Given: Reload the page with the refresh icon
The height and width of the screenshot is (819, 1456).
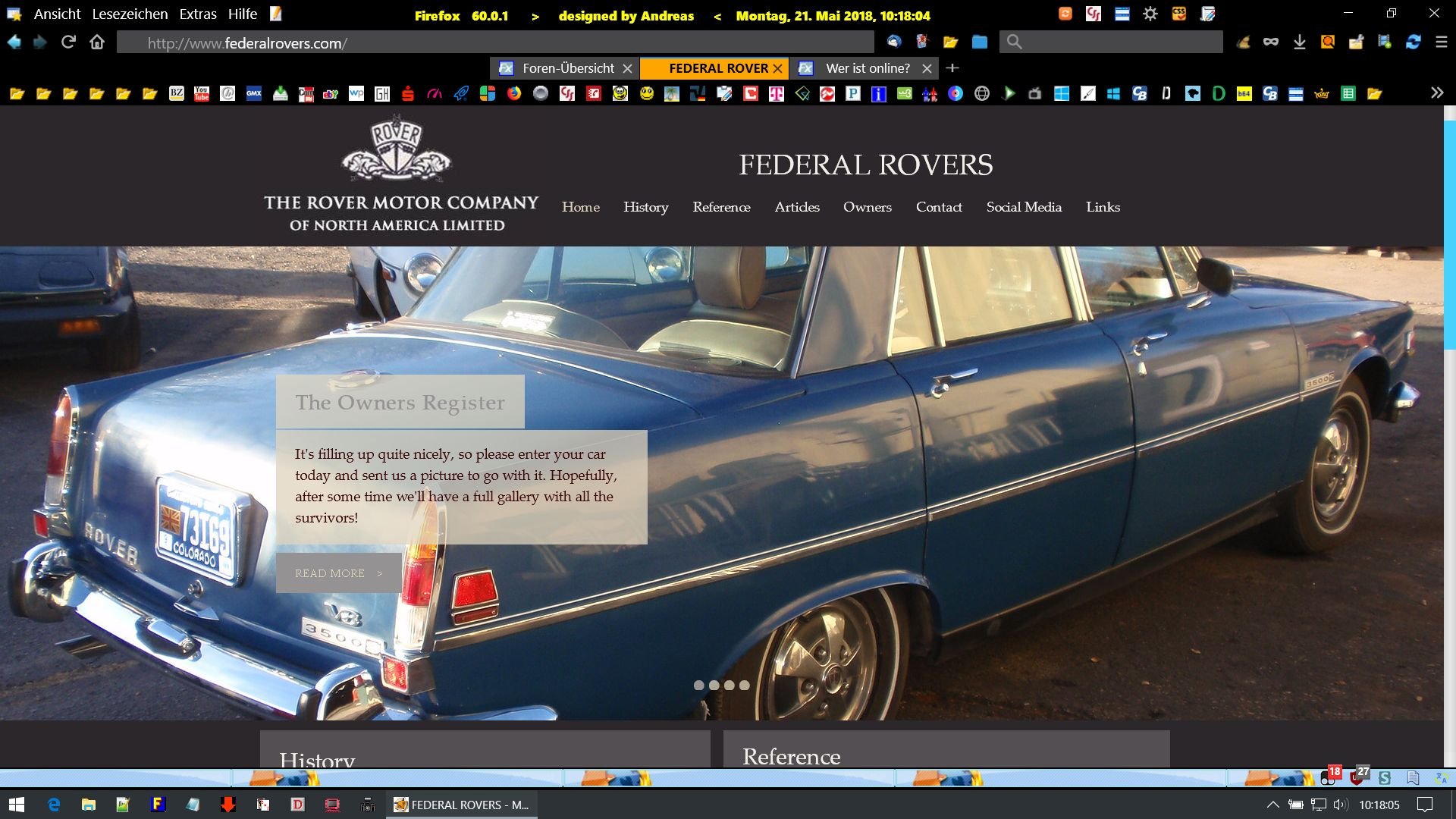Looking at the screenshot, I should [x=68, y=42].
